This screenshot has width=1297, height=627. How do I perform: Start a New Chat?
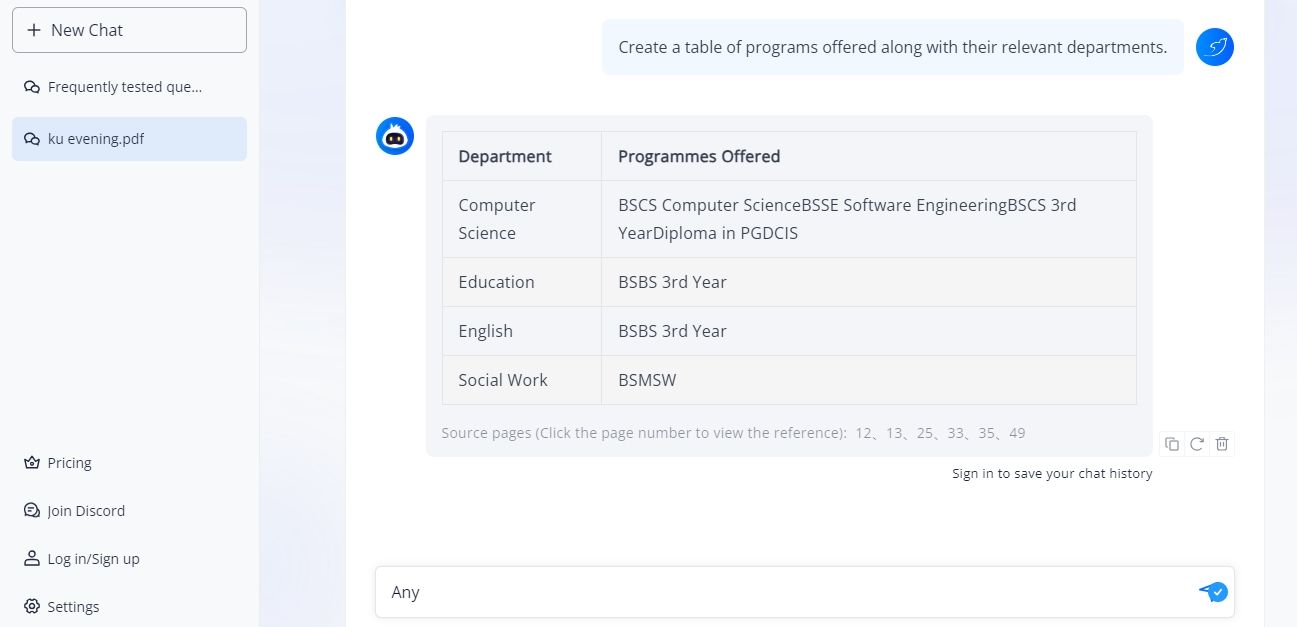coord(129,30)
